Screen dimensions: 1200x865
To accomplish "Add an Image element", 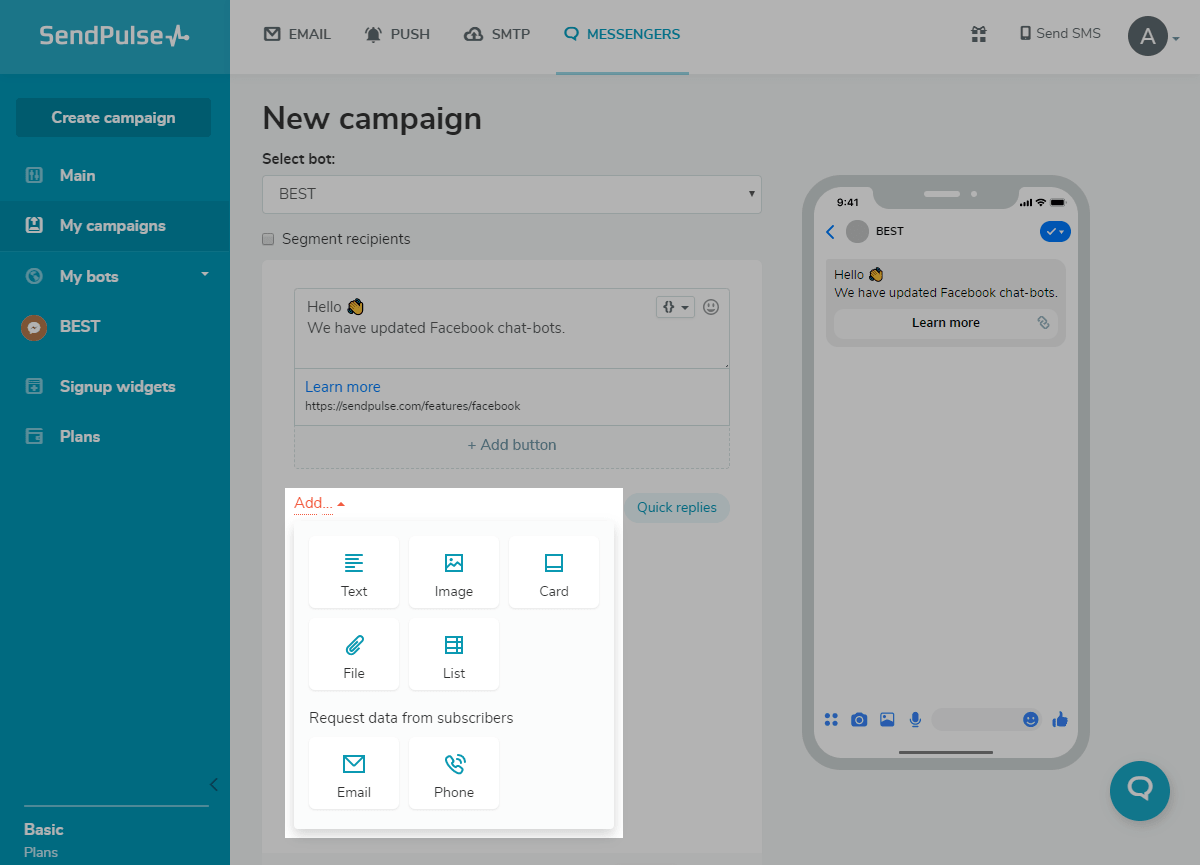I will [x=454, y=572].
